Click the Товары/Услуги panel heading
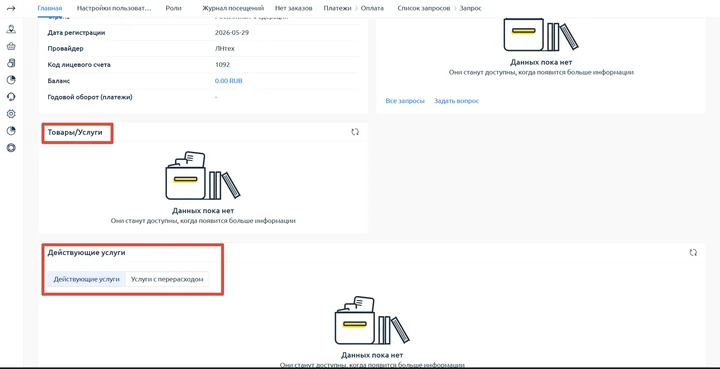The height and width of the screenshot is (369, 720). click(x=75, y=132)
